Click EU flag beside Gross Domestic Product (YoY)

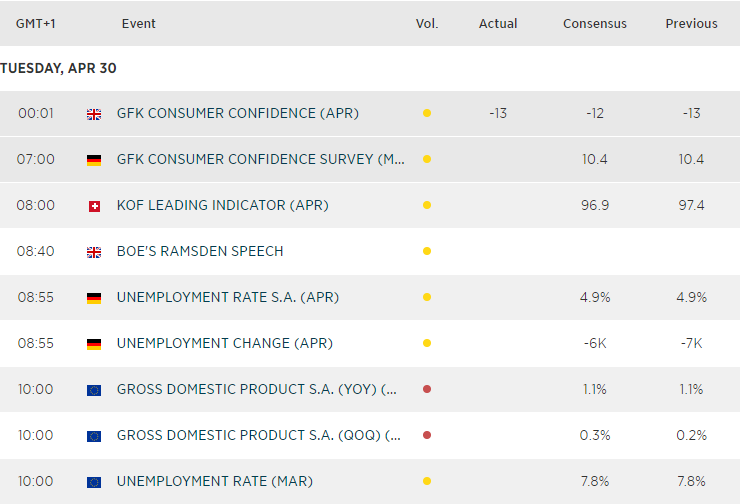click(x=94, y=390)
